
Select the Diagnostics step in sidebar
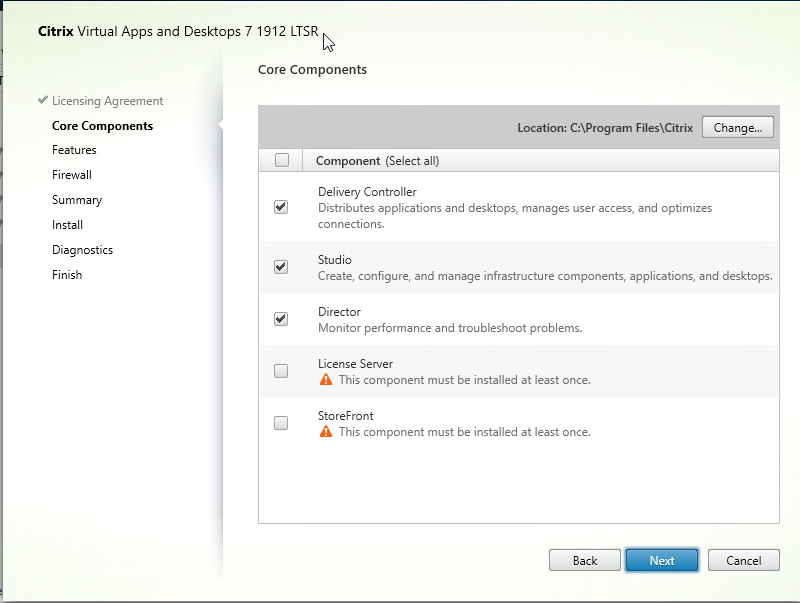click(x=82, y=250)
